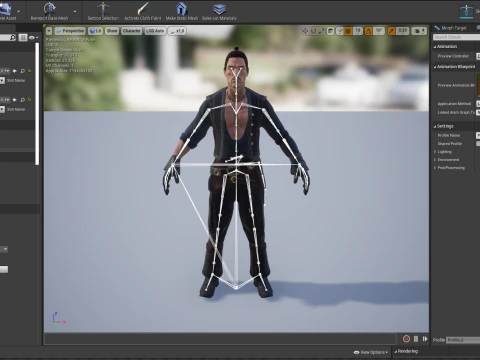480x360 pixels.
Task: Expand the Lighting section
Action: coord(435,152)
